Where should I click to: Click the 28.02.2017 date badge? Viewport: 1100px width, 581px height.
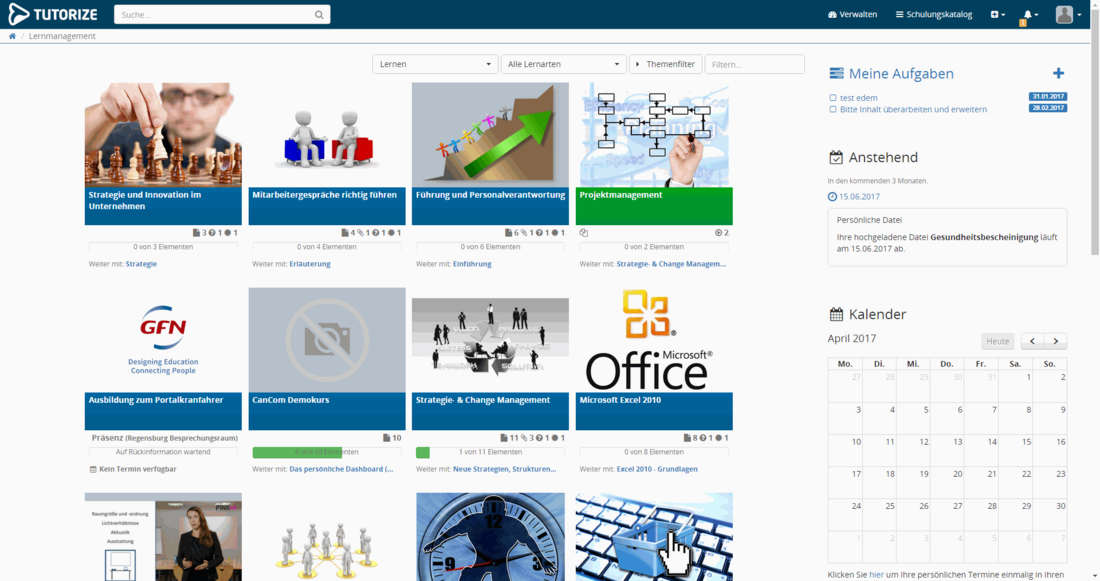(x=1048, y=108)
